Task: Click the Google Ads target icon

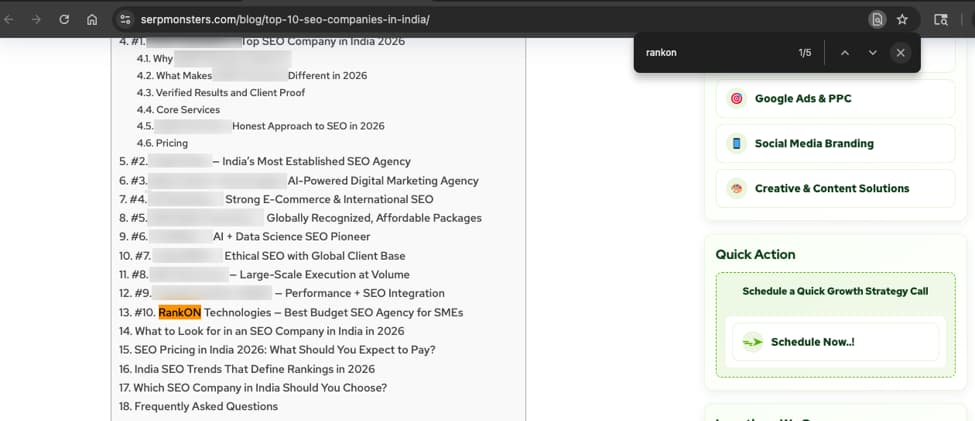Action: click(737, 98)
